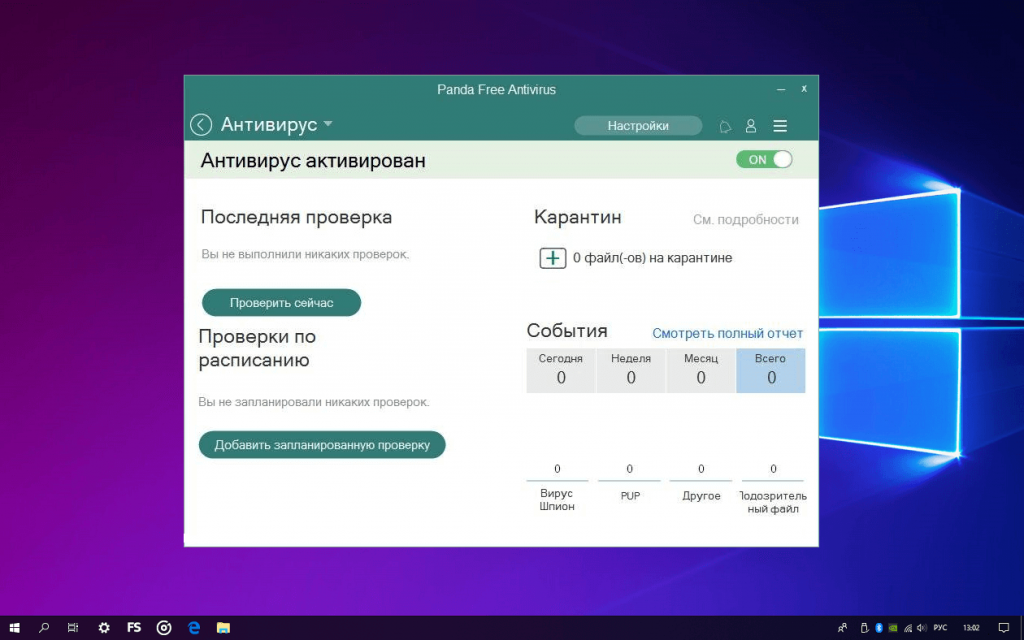Click the back arrow icon
Viewport: 1024px width, 640px height.
200,125
